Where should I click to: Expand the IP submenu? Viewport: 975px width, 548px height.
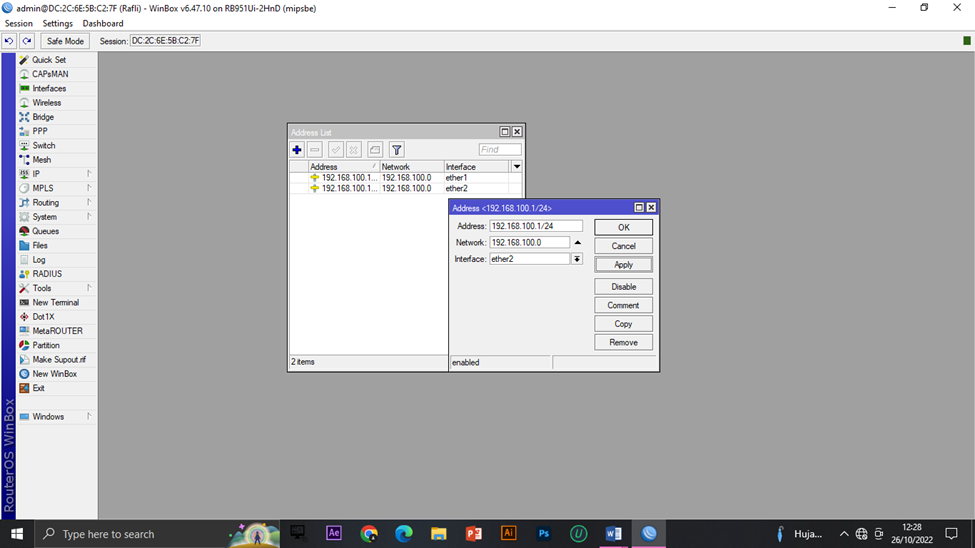(x=57, y=174)
